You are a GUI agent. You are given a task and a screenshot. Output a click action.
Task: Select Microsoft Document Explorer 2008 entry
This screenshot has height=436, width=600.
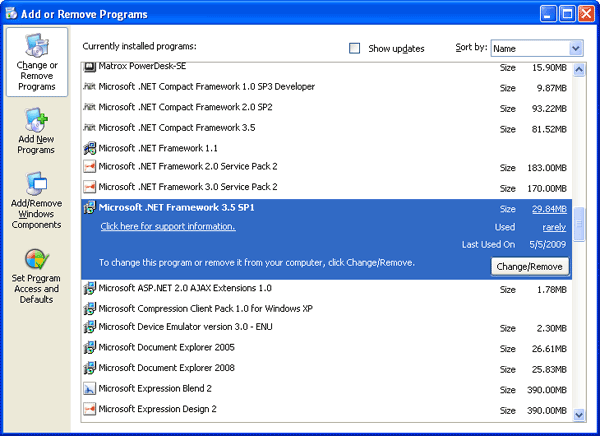coord(326,368)
